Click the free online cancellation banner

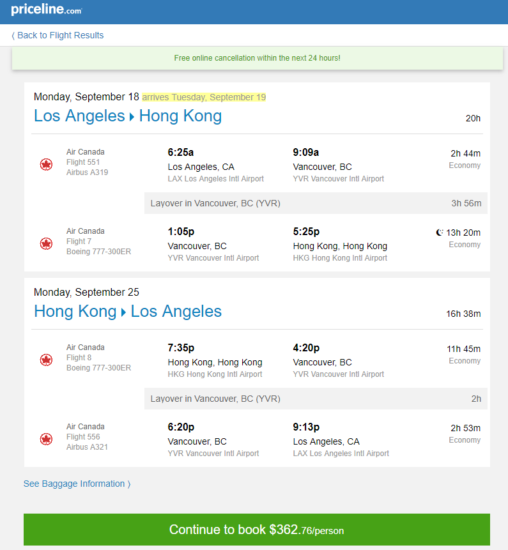tap(257, 58)
